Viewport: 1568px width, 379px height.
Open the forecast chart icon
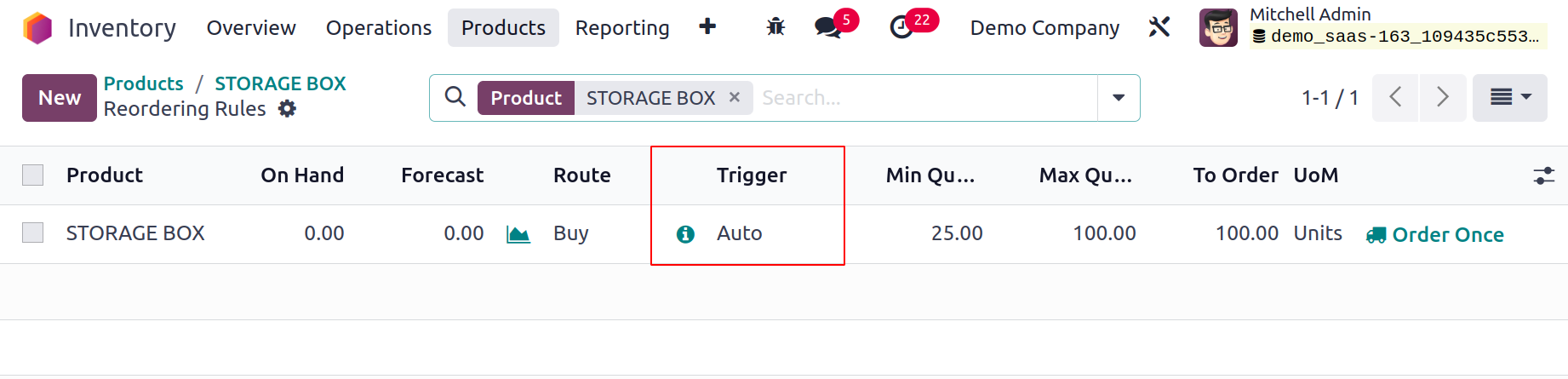tap(518, 234)
